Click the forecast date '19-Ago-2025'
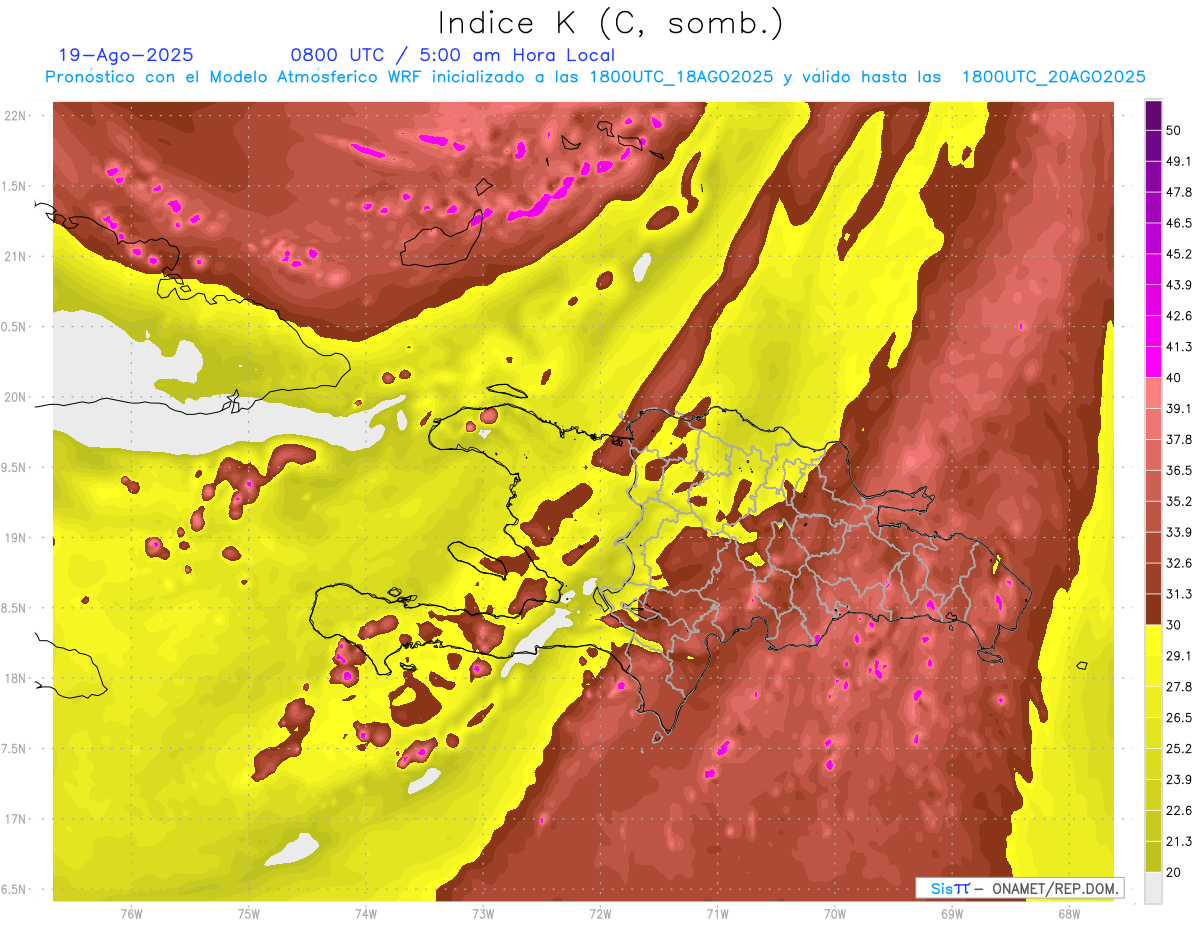The image size is (1200, 927). pos(126,55)
